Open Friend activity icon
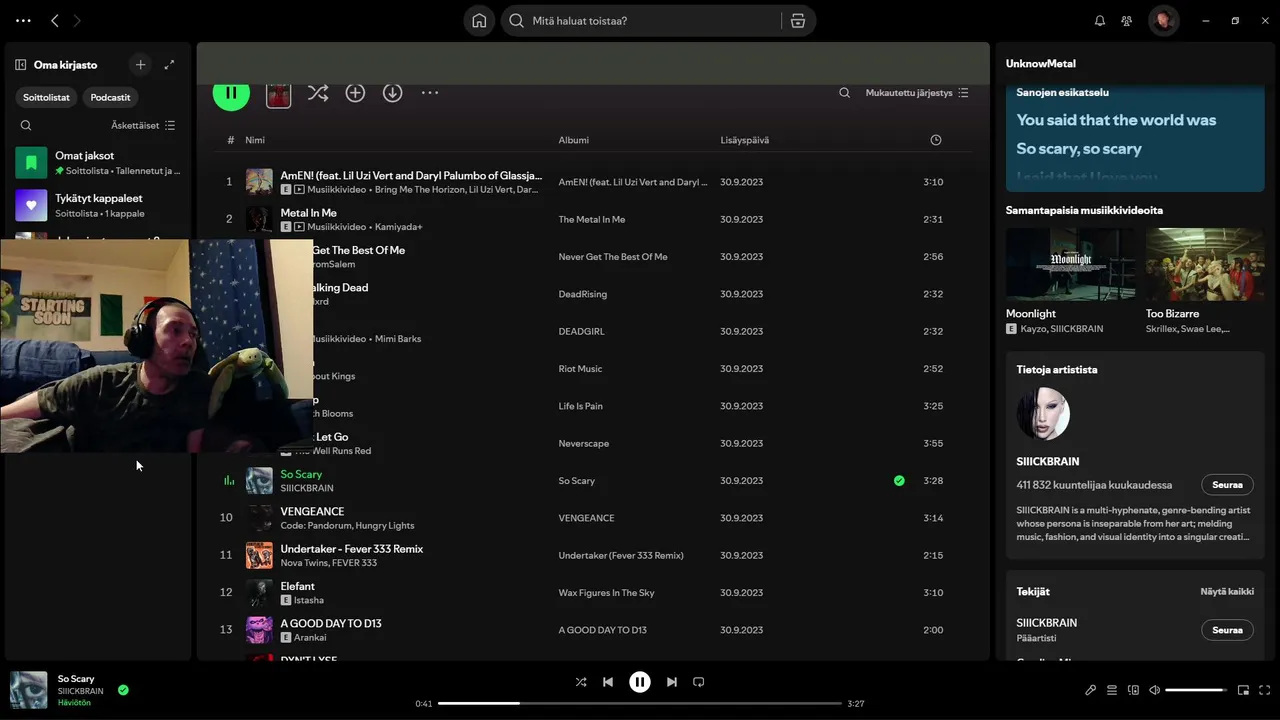 click(x=1127, y=20)
